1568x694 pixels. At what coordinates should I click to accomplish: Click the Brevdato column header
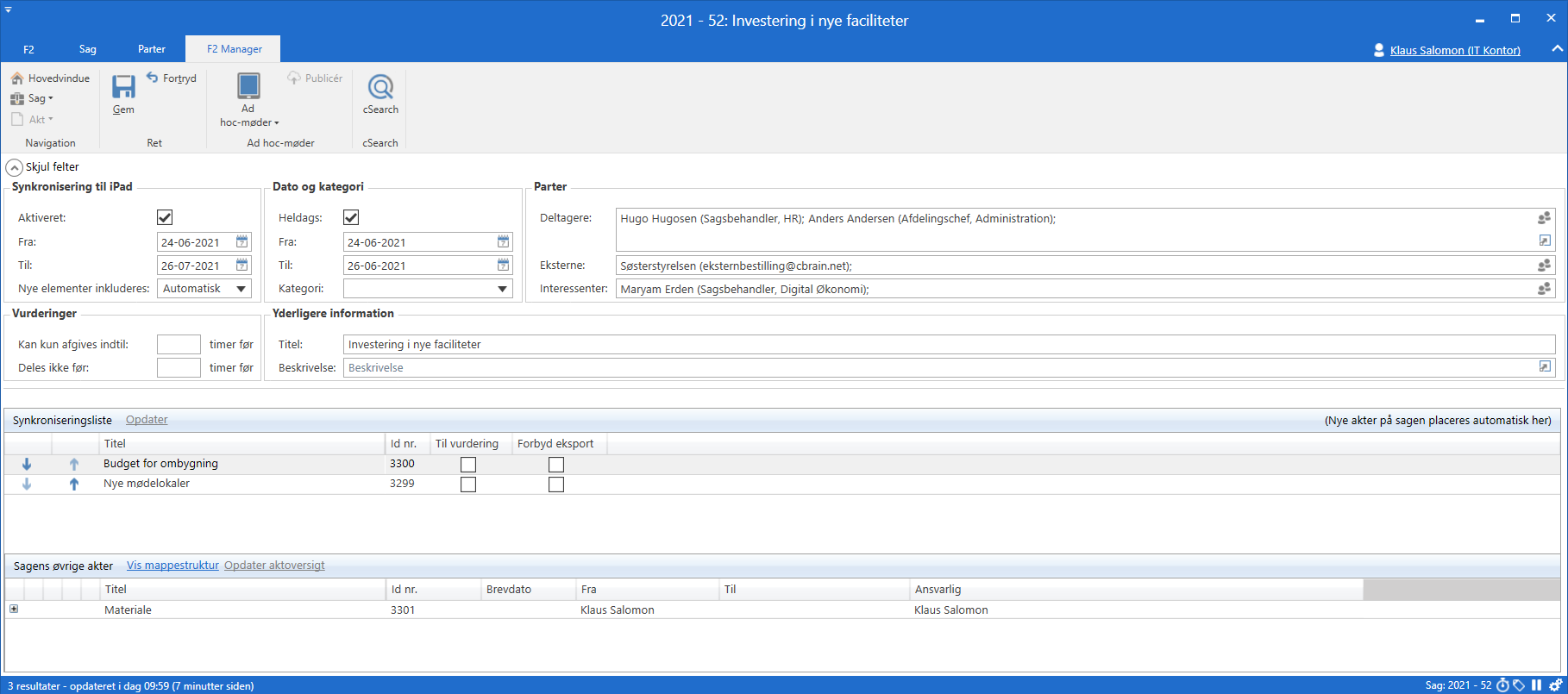[528, 589]
